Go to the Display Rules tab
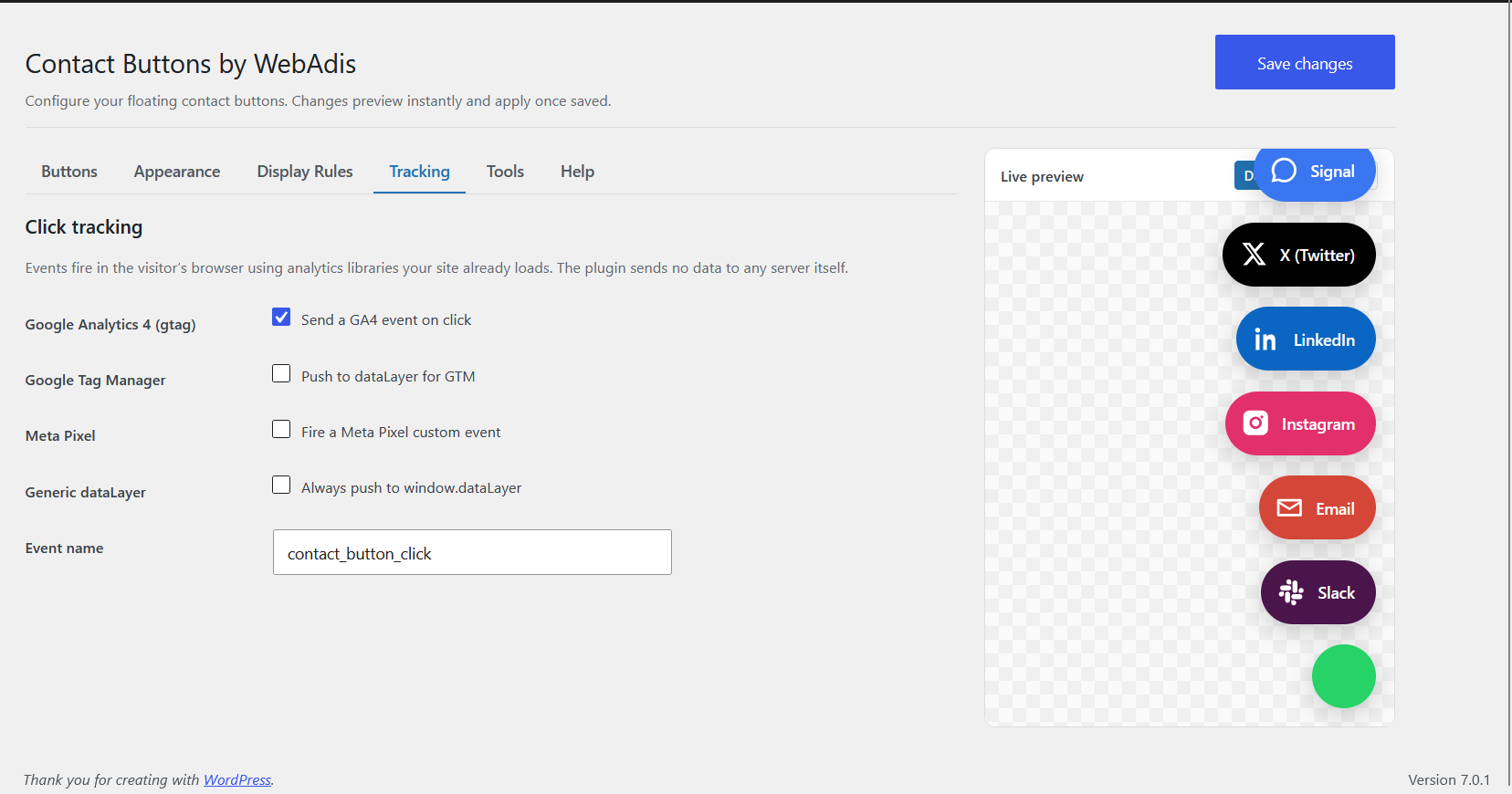 305,172
